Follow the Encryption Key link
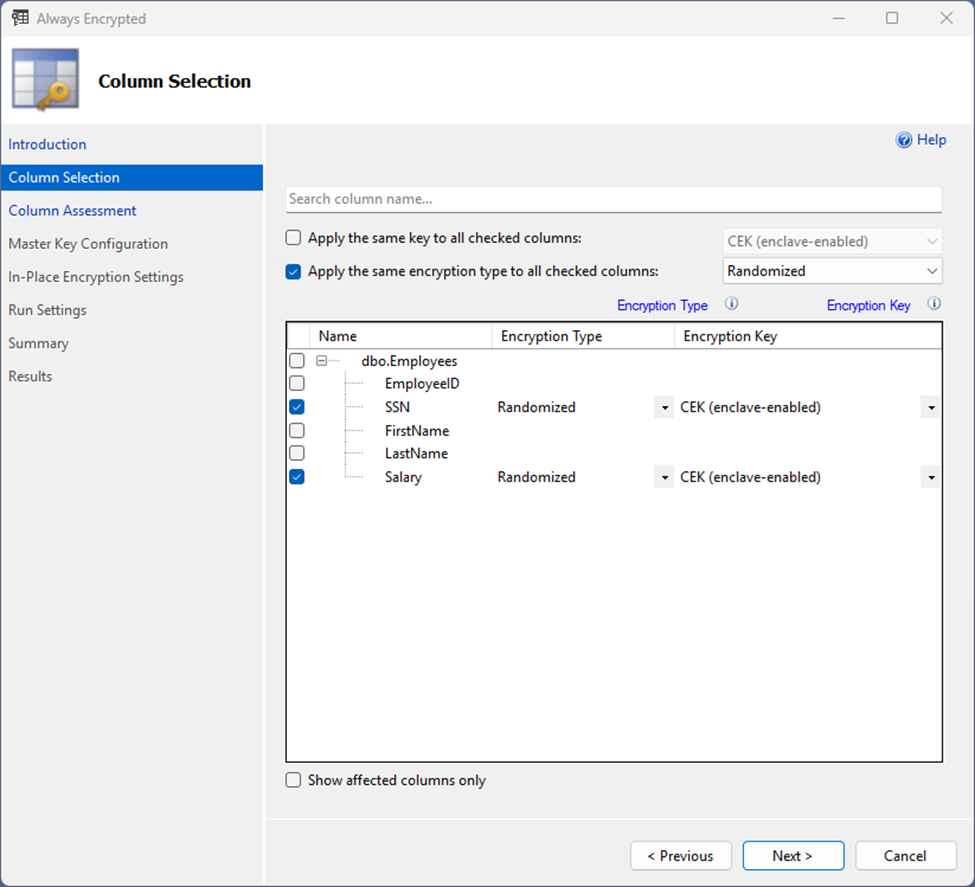The height and width of the screenshot is (887, 975). pos(869,305)
